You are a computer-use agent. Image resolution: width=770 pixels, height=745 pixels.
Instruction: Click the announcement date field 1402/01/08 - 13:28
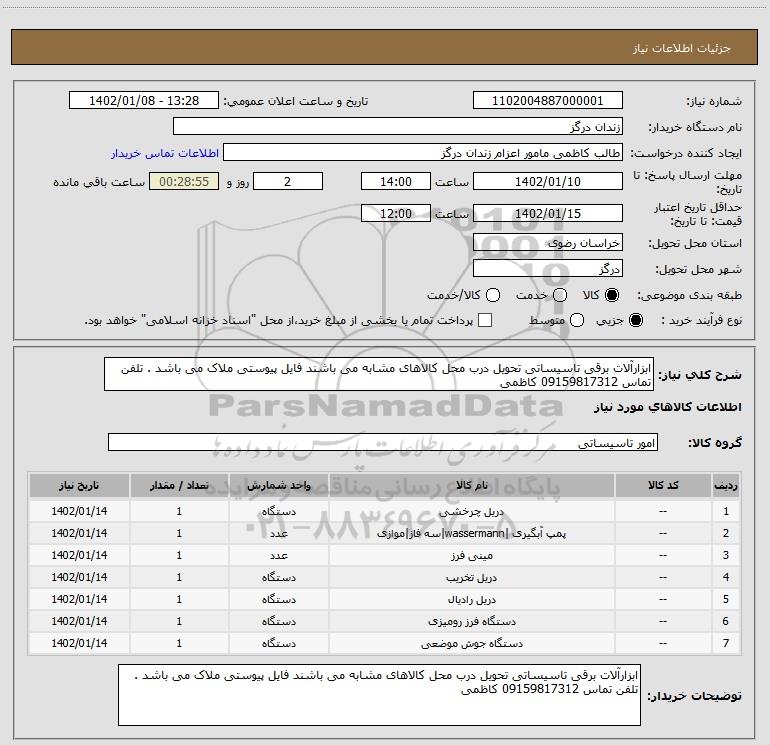pos(144,101)
